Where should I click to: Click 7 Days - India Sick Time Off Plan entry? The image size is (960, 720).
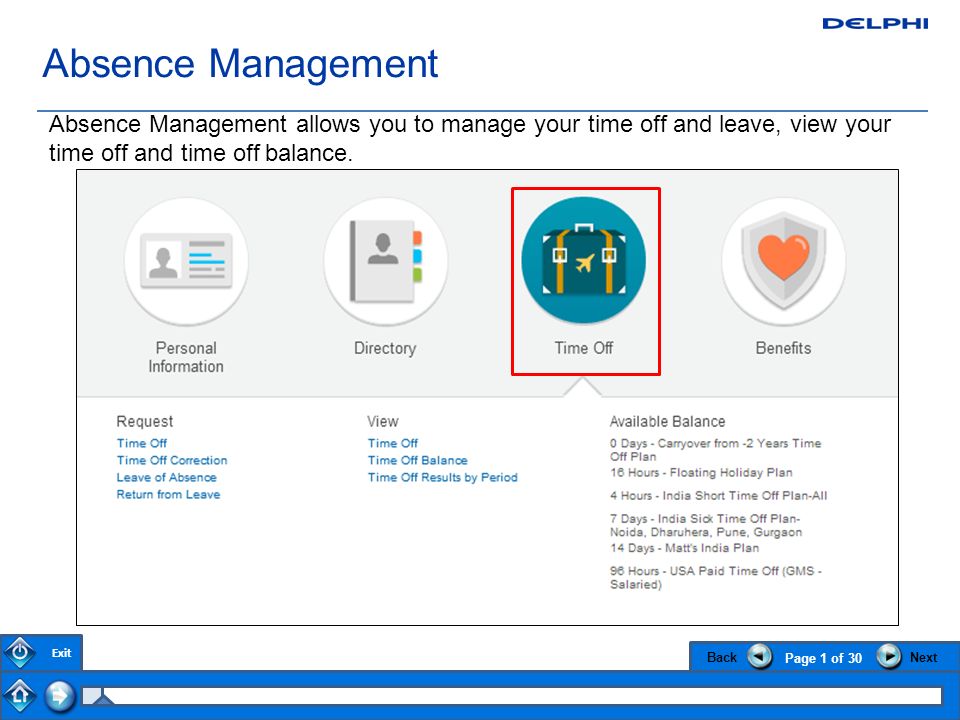click(705, 525)
